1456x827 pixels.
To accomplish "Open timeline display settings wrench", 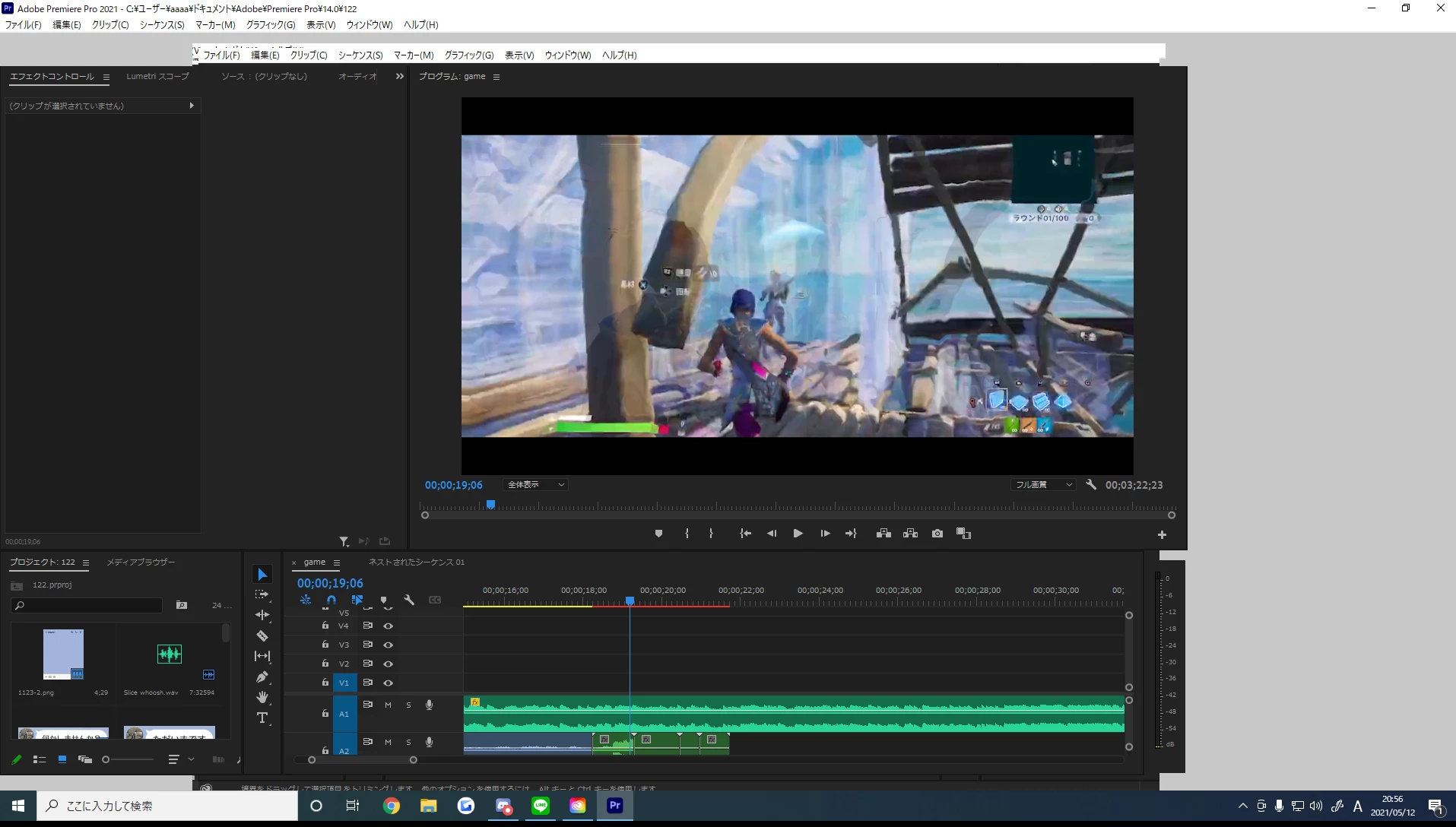I will [x=409, y=600].
